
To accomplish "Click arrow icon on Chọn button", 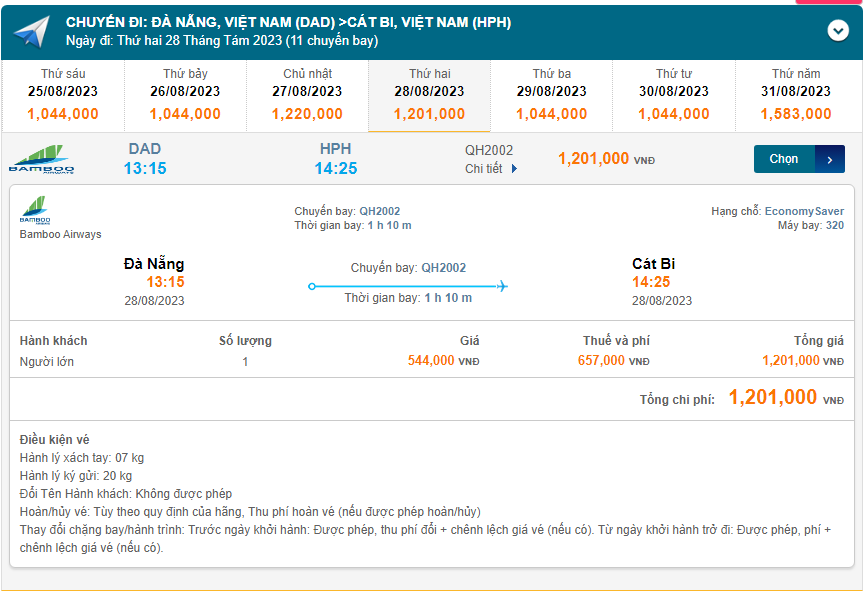I will (830, 159).
